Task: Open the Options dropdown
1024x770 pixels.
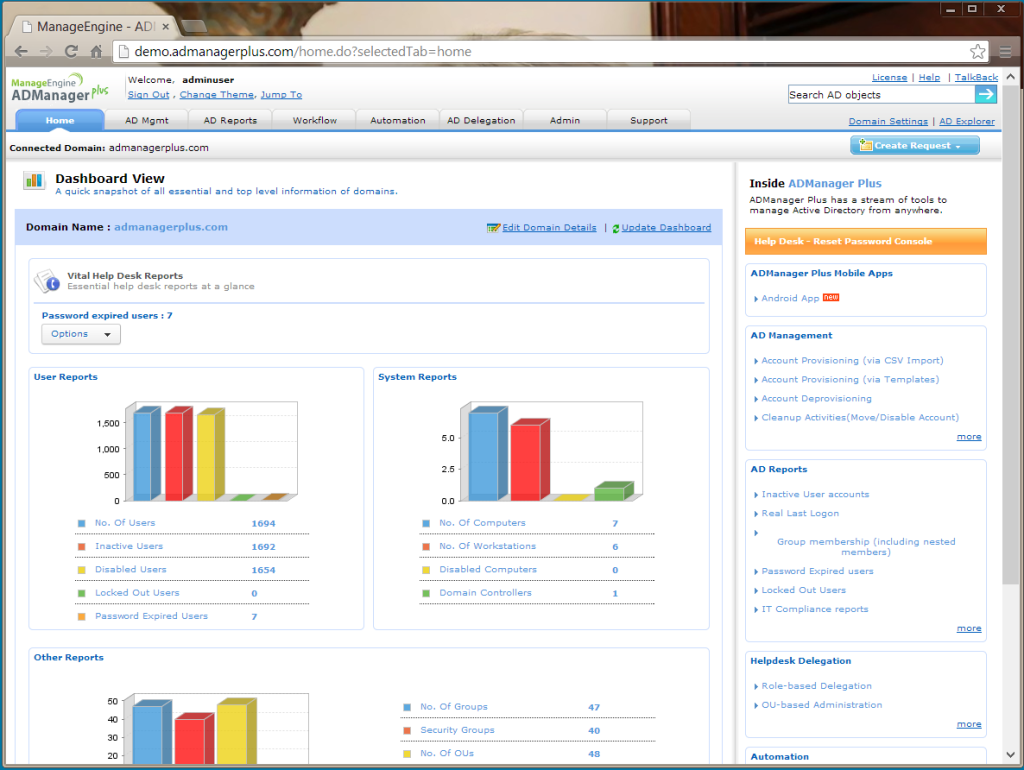Action: pyautogui.click(x=81, y=334)
